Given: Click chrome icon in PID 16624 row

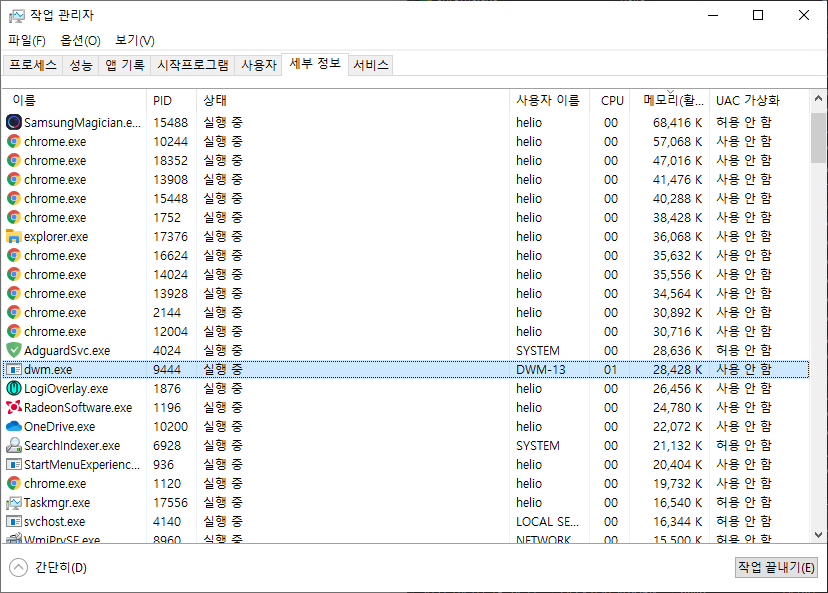Looking at the screenshot, I should 14,256.
